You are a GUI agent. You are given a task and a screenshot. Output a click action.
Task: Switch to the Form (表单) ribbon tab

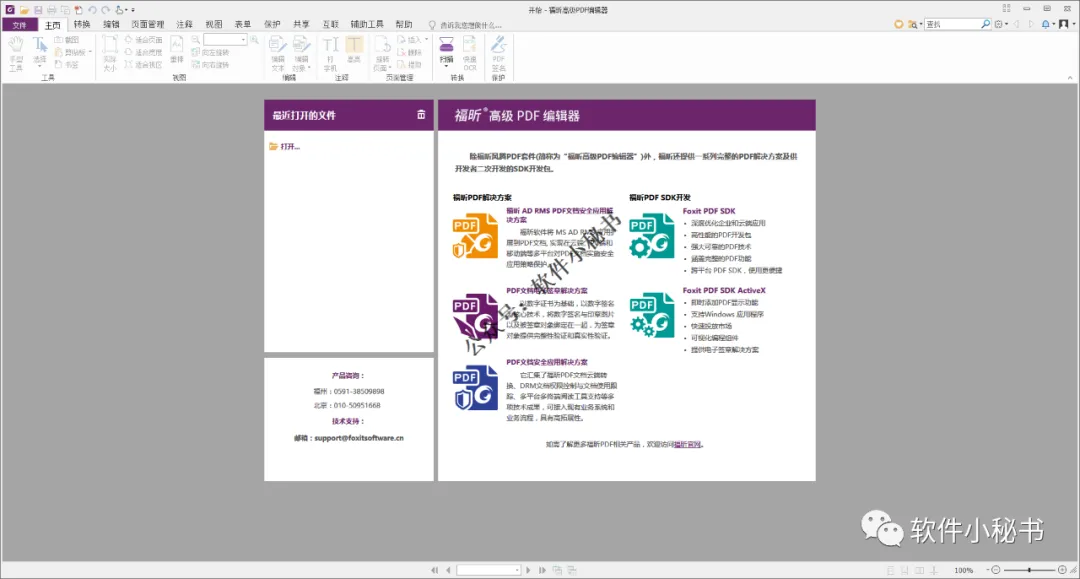point(242,25)
